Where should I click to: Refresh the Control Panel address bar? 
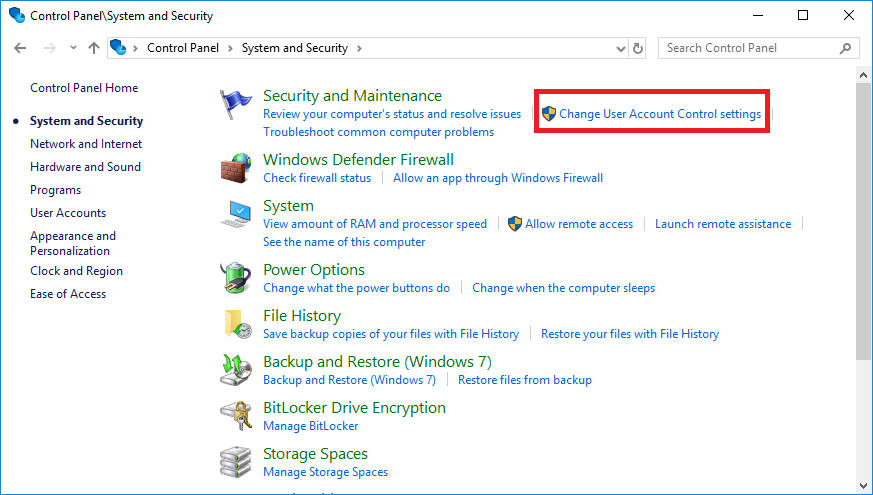point(639,48)
